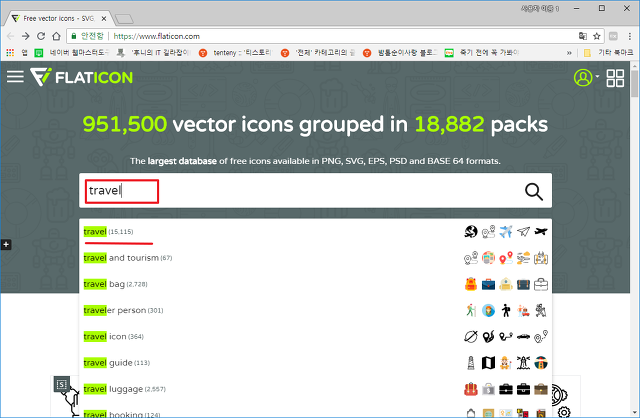Screen dimensions: 640x418
Task: Click the black folded map icon
Action: tap(488, 362)
